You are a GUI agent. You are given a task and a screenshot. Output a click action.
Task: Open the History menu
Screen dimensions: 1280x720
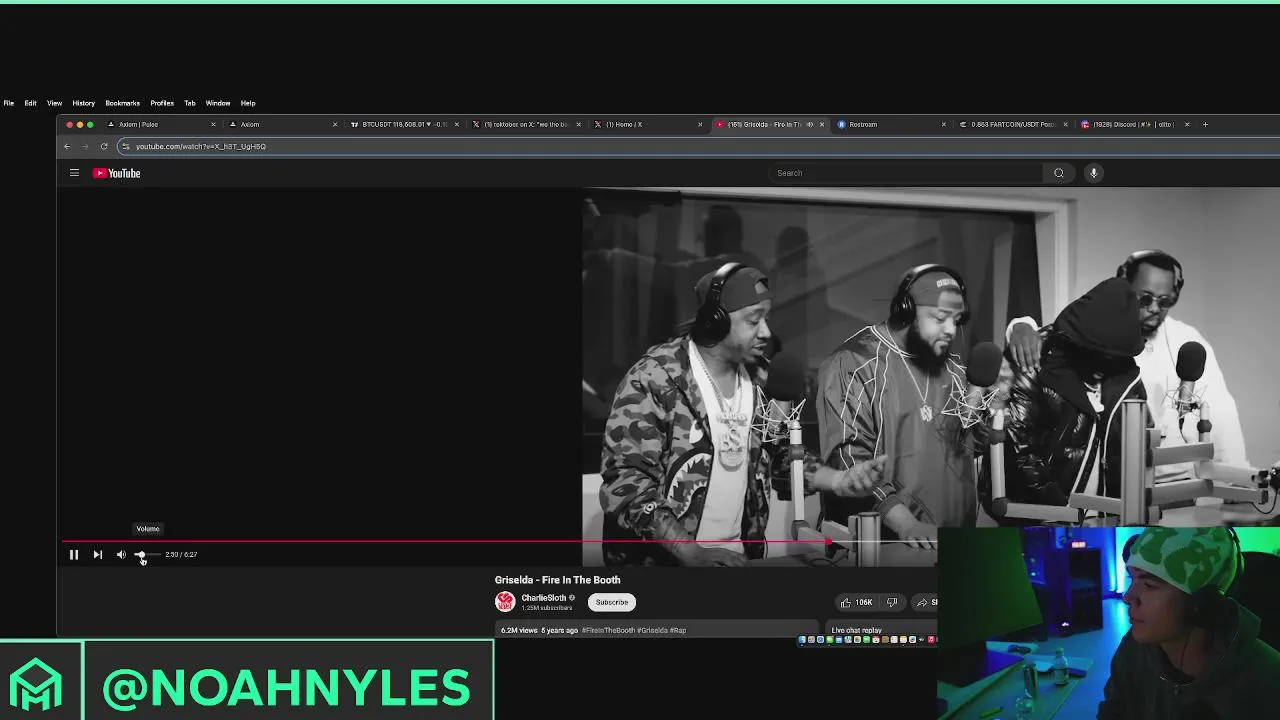point(84,103)
